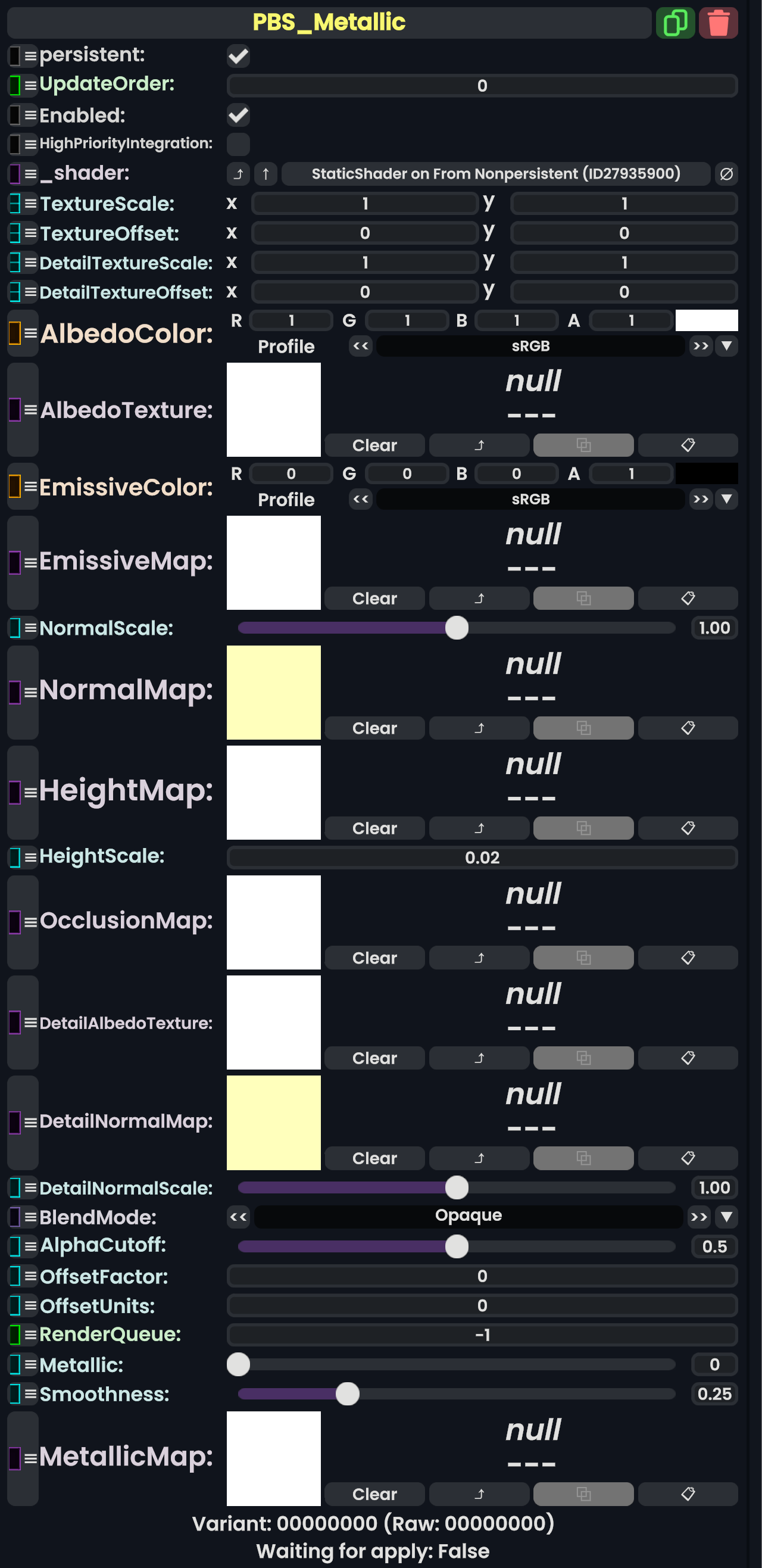The width and height of the screenshot is (762, 1568).
Task: Click the overlapping squares icon in NormalMap row
Action: pos(583,728)
